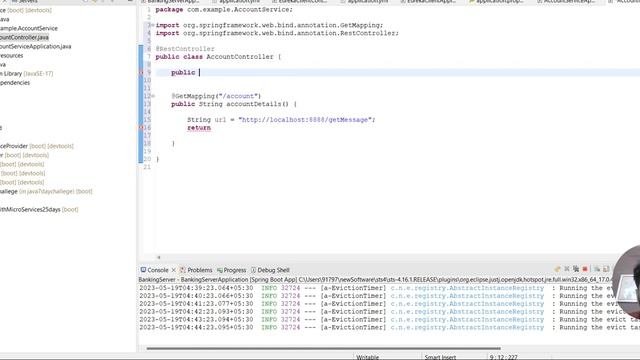The image size is (640, 360).
Task: Click the package com.example.AccountService line
Action: point(224,9)
